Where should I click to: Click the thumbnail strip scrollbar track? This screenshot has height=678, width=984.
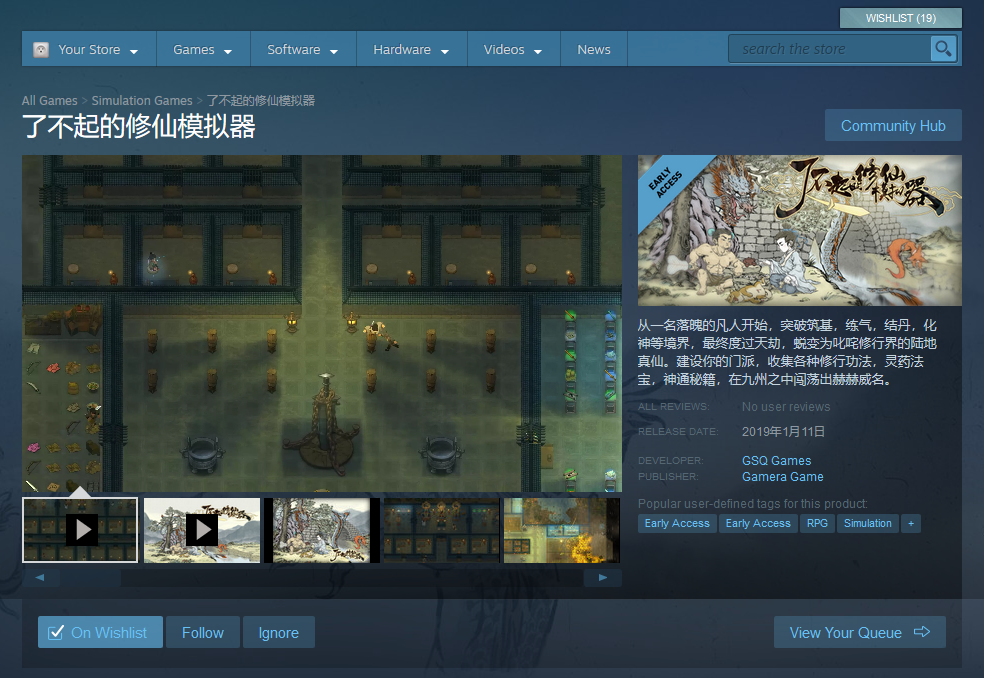pos(321,578)
